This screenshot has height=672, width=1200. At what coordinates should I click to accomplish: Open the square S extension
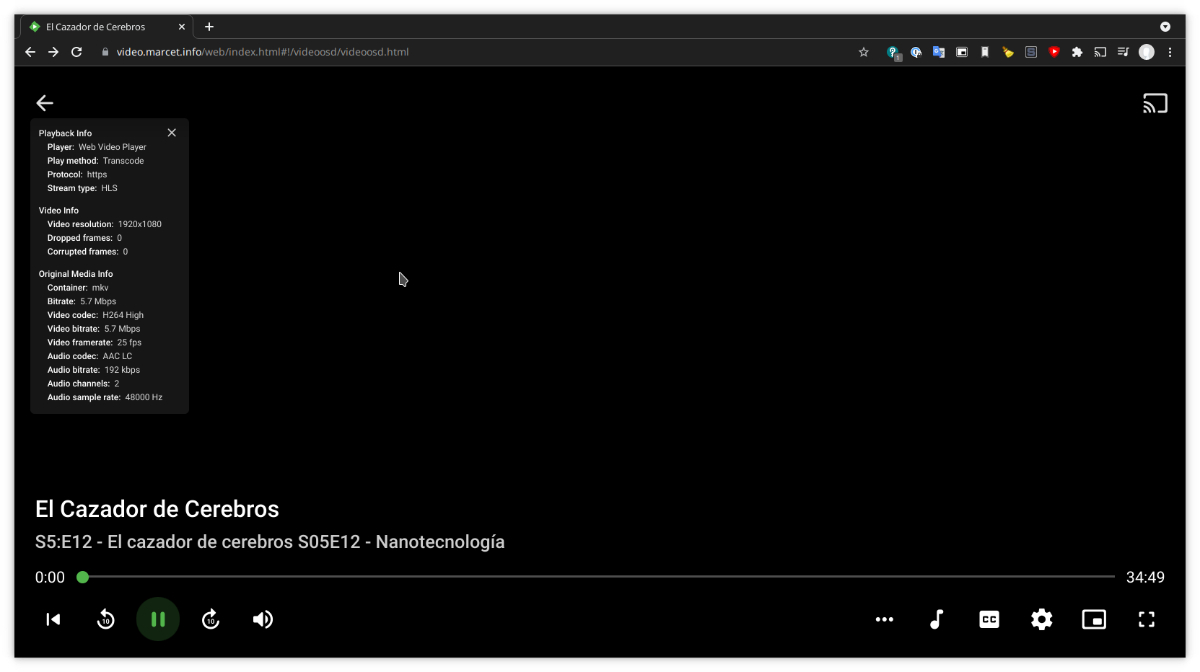pos(1031,52)
